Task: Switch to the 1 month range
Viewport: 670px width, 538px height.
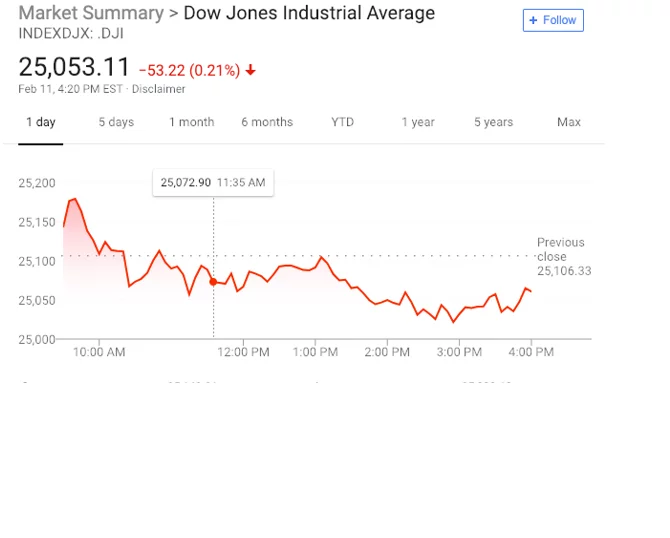Action: click(x=191, y=122)
